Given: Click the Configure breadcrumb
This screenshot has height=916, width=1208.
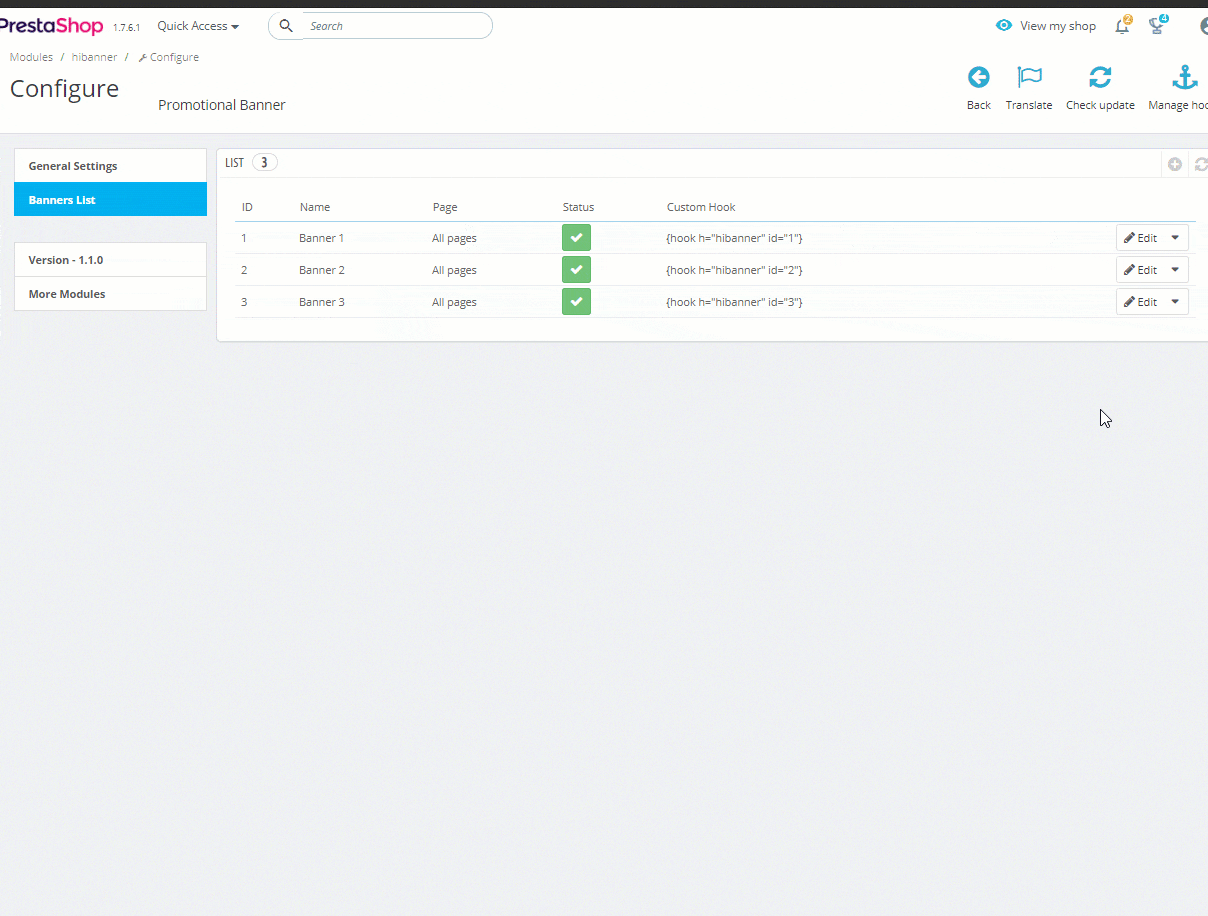Looking at the screenshot, I should coord(169,57).
